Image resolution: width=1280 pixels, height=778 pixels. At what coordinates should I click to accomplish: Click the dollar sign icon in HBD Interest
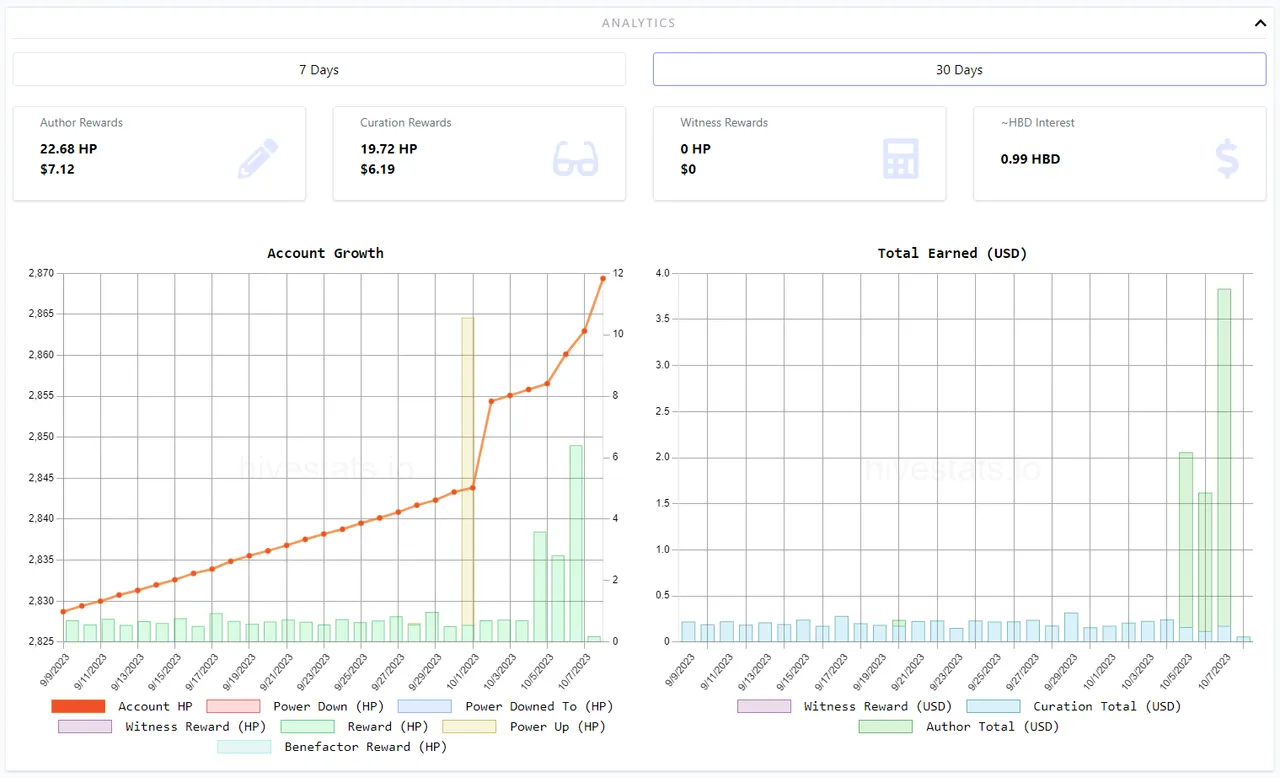pyautogui.click(x=1227, y=159)
